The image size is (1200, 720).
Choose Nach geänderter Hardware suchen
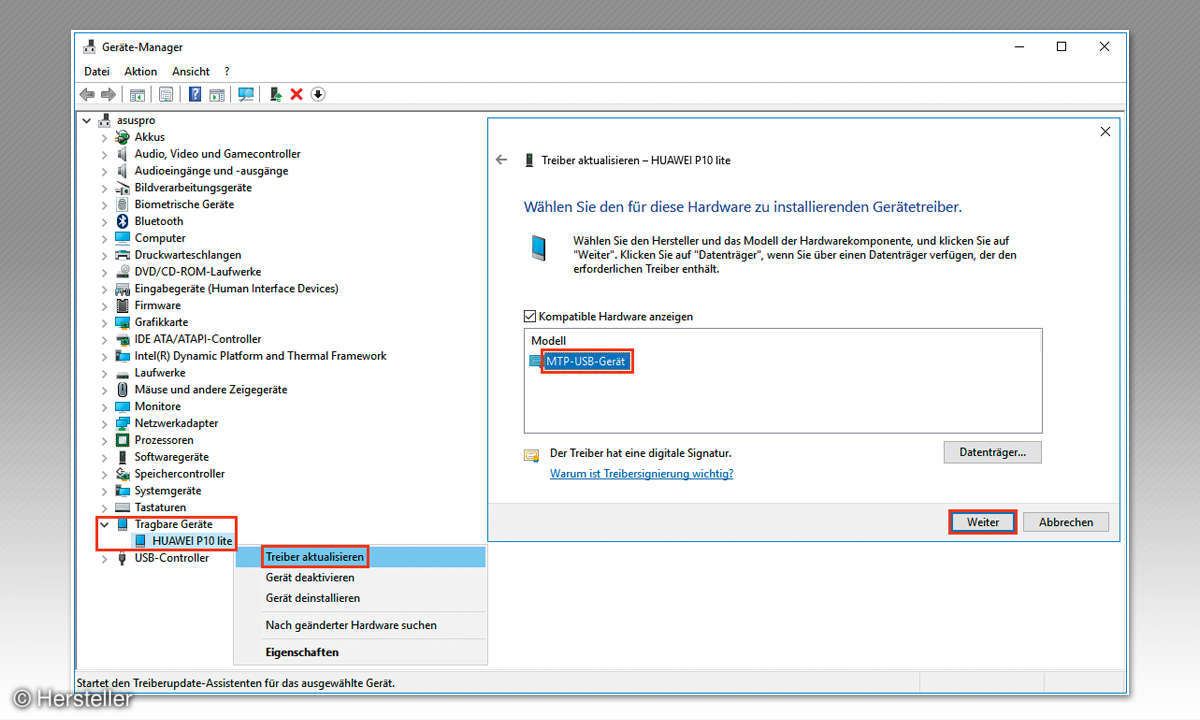pyautogui.click(x=360, y=625)
